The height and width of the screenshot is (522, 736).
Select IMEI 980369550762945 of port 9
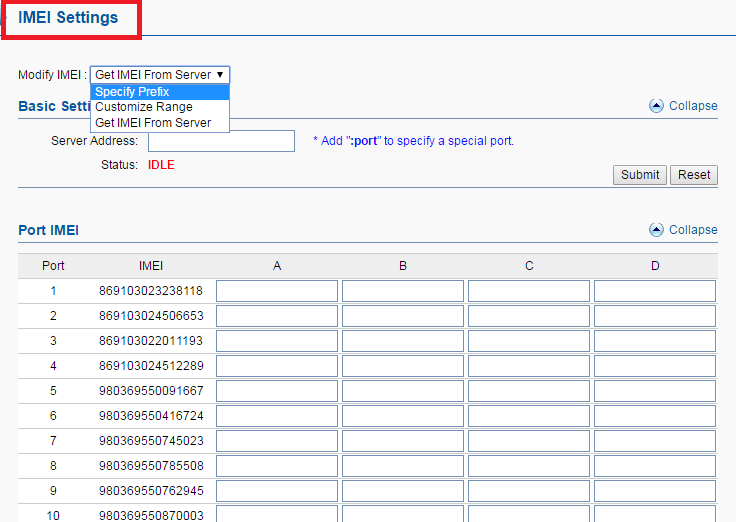(x=151, y=491)
